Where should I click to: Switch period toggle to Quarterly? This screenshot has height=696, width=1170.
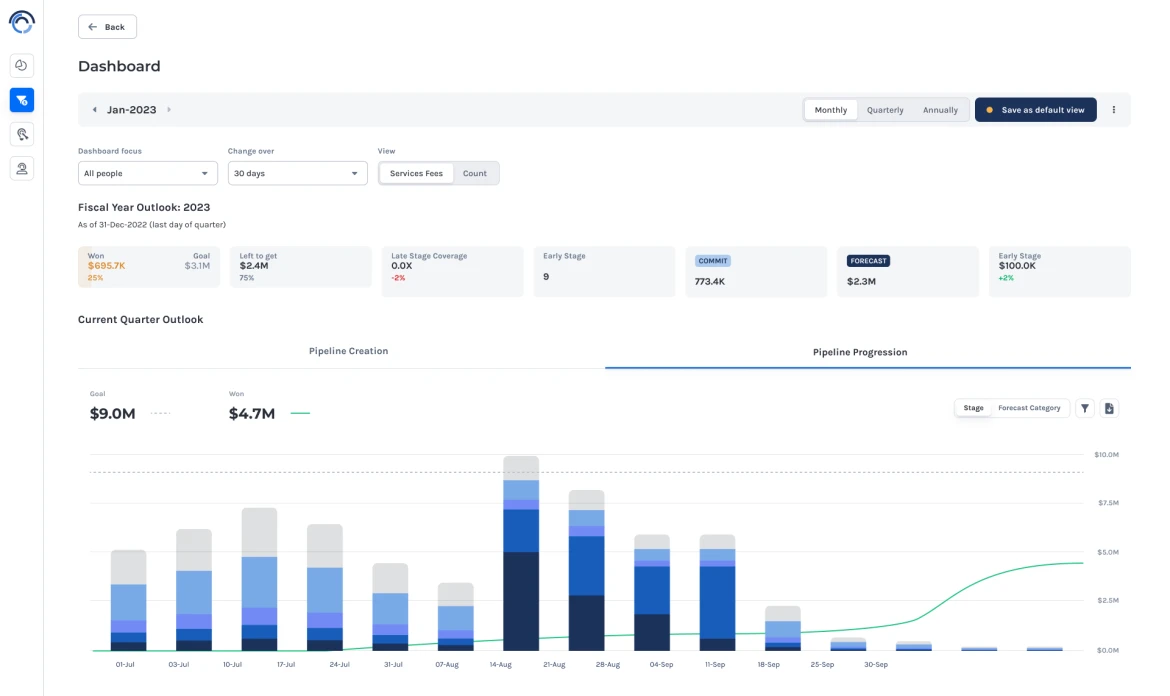click(x=885, y=110)
